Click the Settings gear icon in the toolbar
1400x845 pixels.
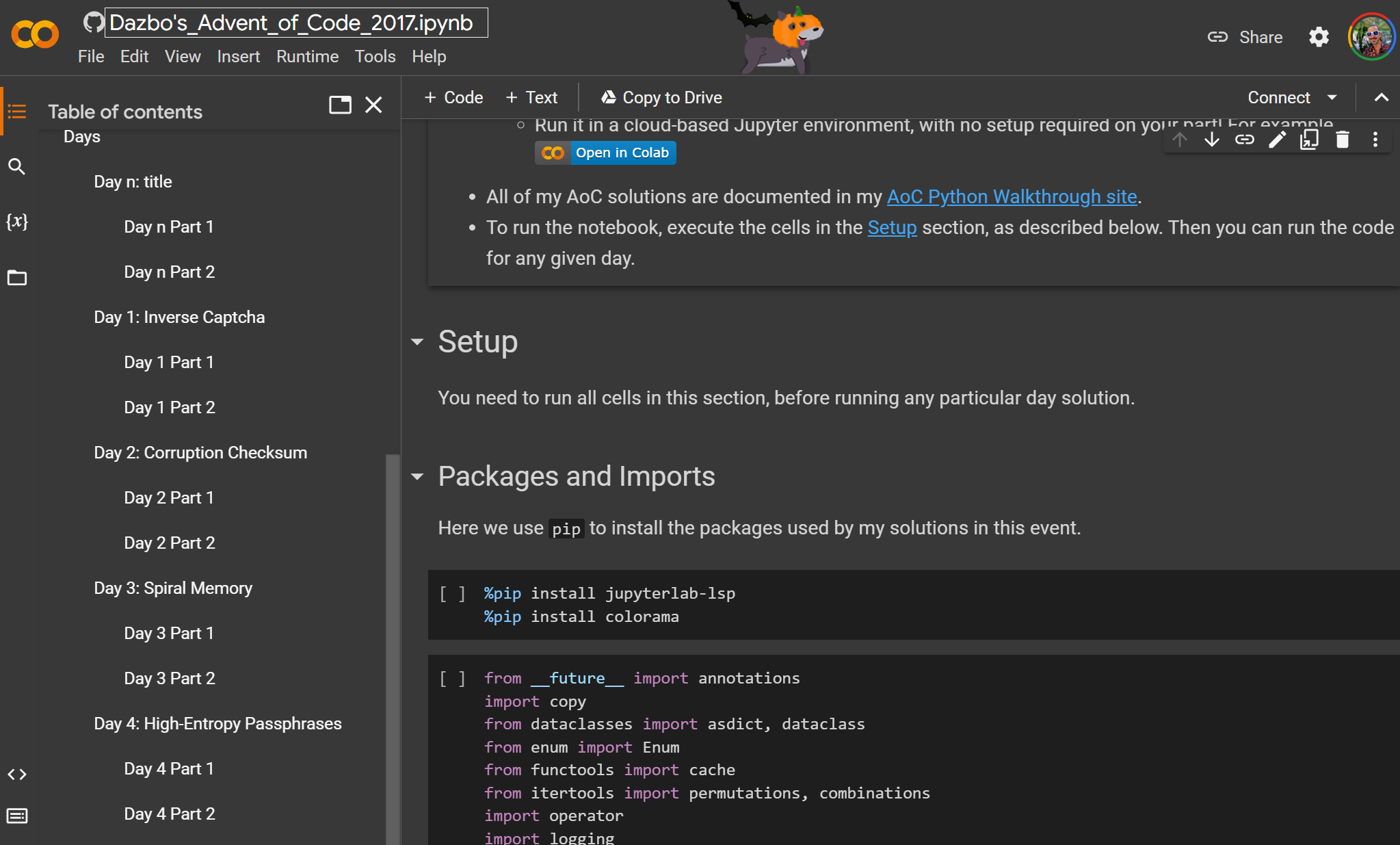[1322, 37]
